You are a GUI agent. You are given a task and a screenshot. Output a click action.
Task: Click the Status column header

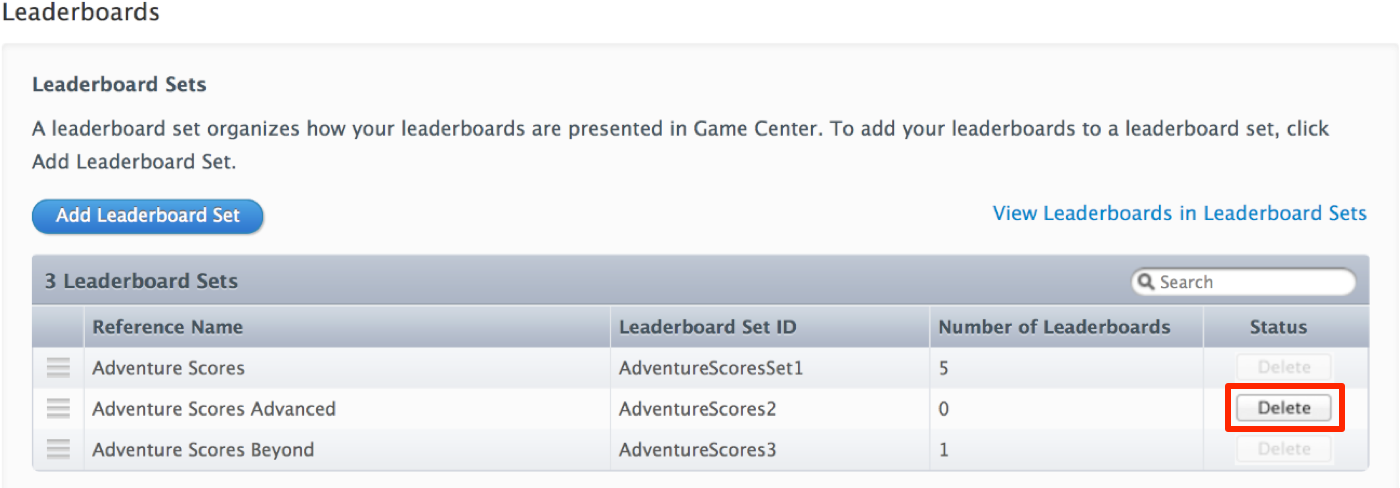click(x=1278, y=327)
